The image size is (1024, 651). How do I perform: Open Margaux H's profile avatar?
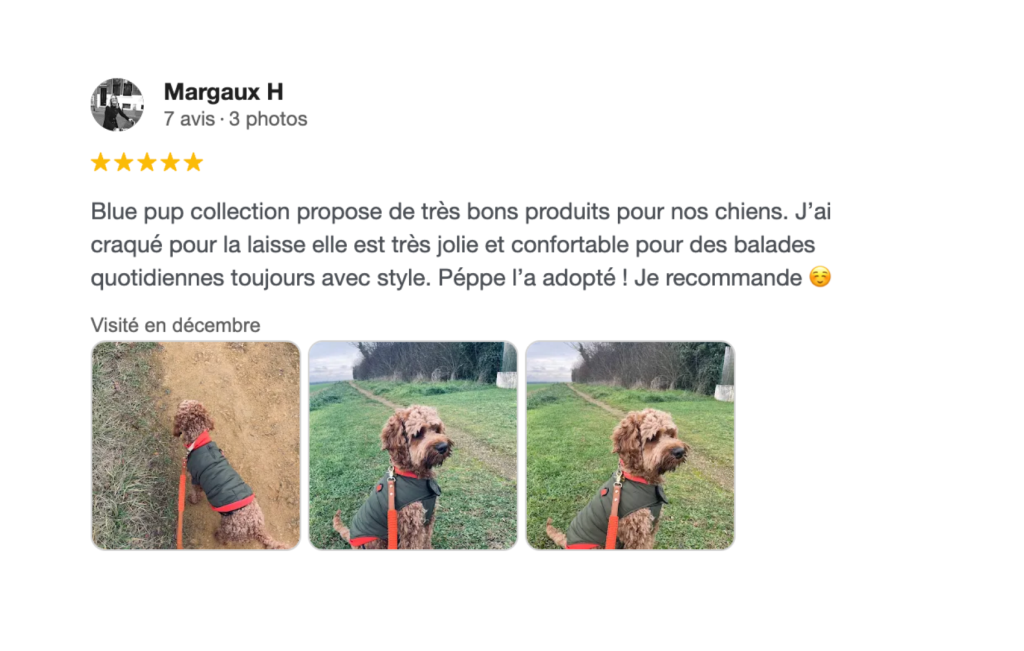[117, 104]
